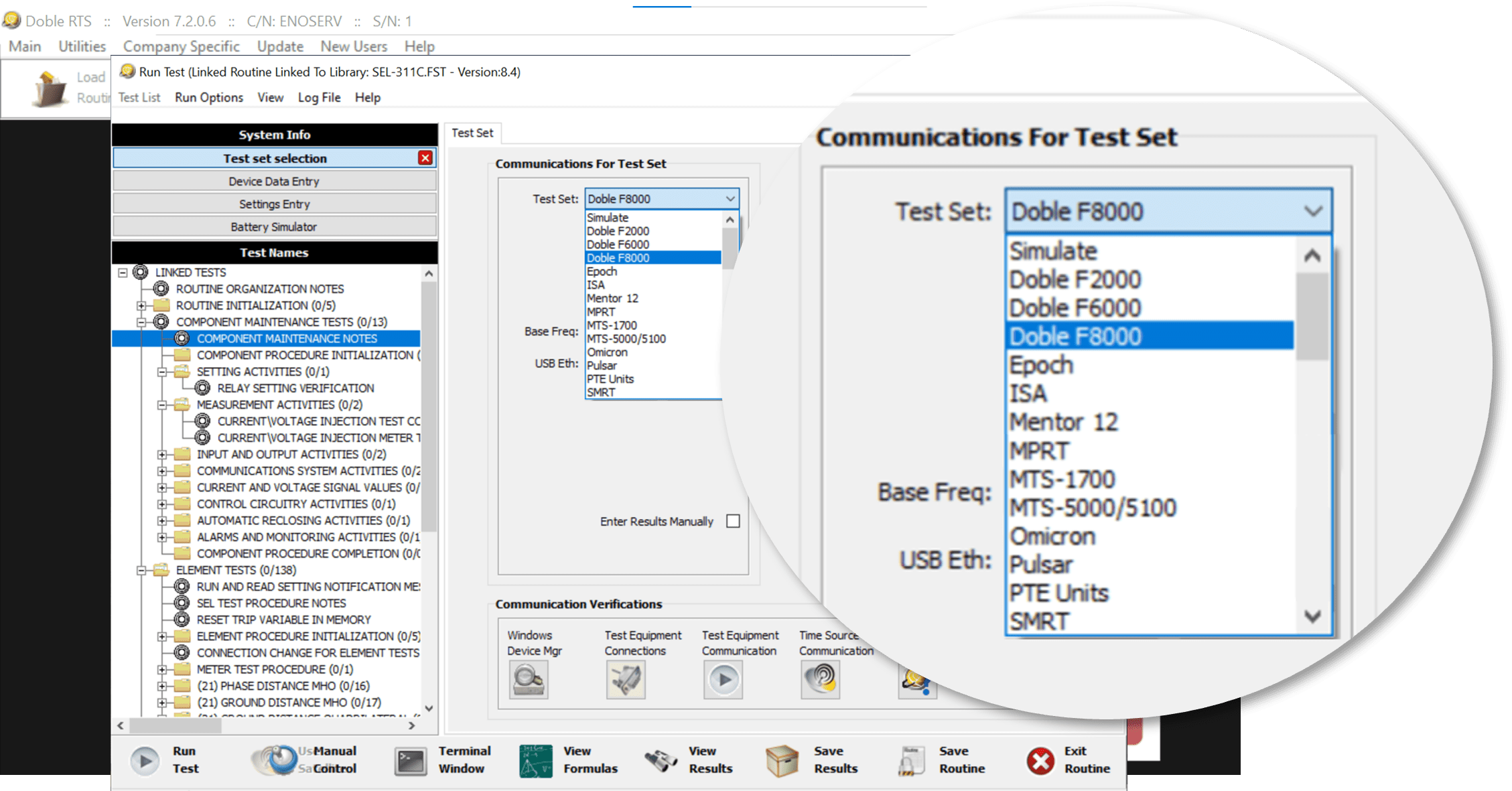Expand CONTROL CIRCUITRY ACTIVITIES node
1512x791 pixels.
[x=162, y=504]
